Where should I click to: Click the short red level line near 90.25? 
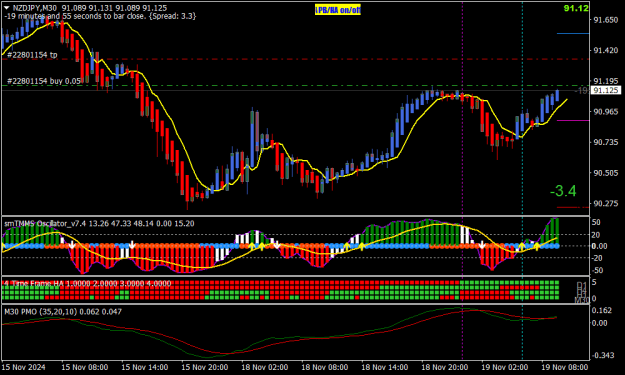click(x=573, y=208)
